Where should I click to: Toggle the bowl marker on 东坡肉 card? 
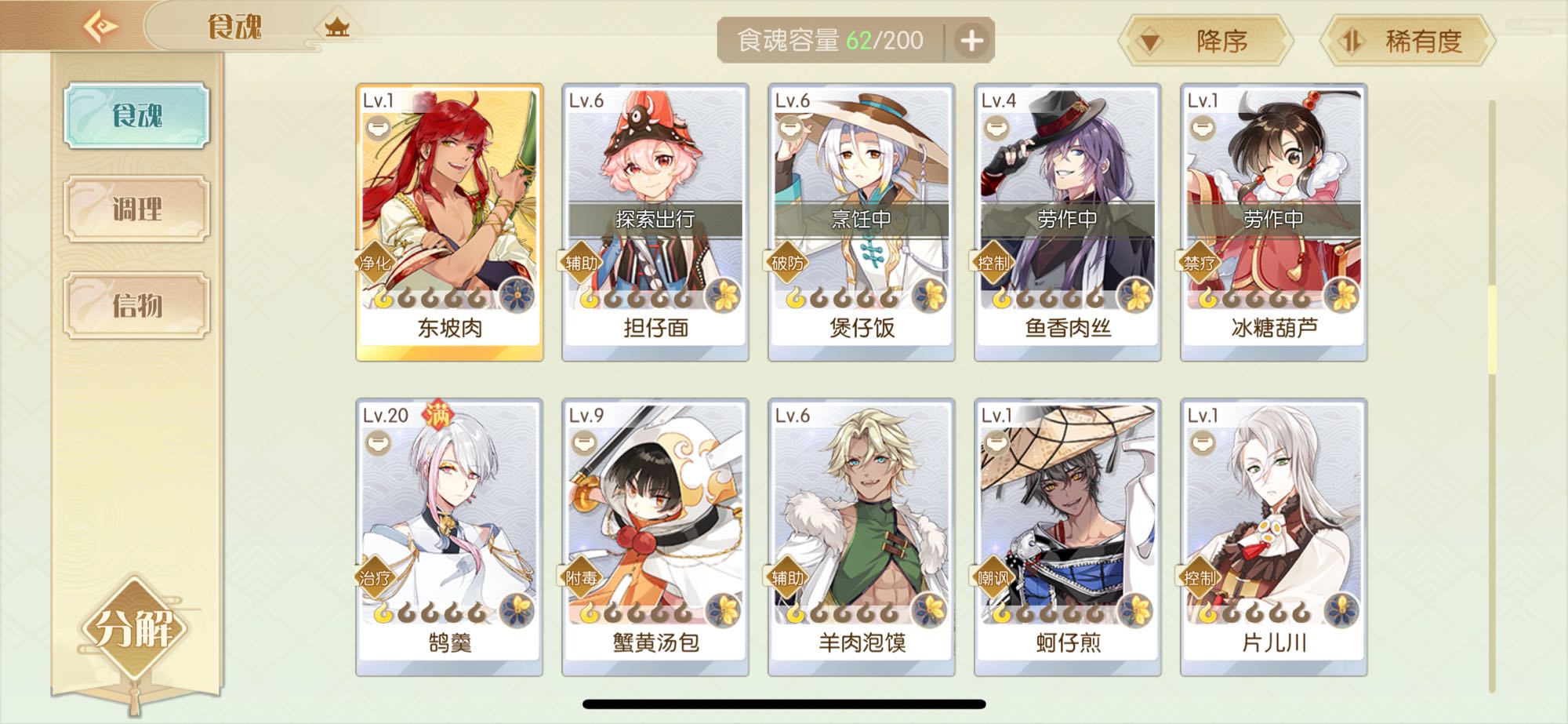[379, 127]
